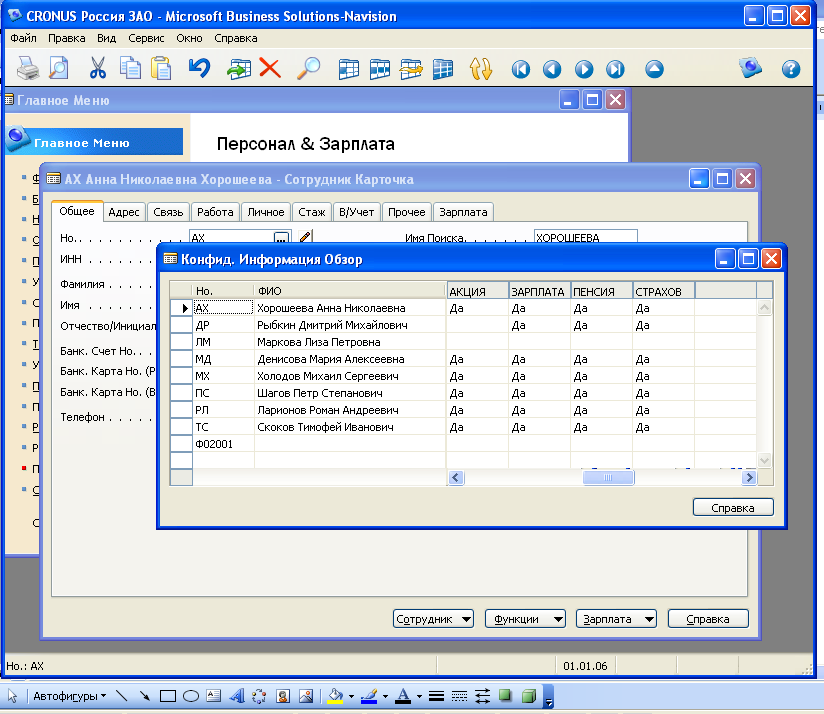Viewport: 824px width, 714px height.
Task: Switch to the В/Учет tab
Action: tap(355, 212)
